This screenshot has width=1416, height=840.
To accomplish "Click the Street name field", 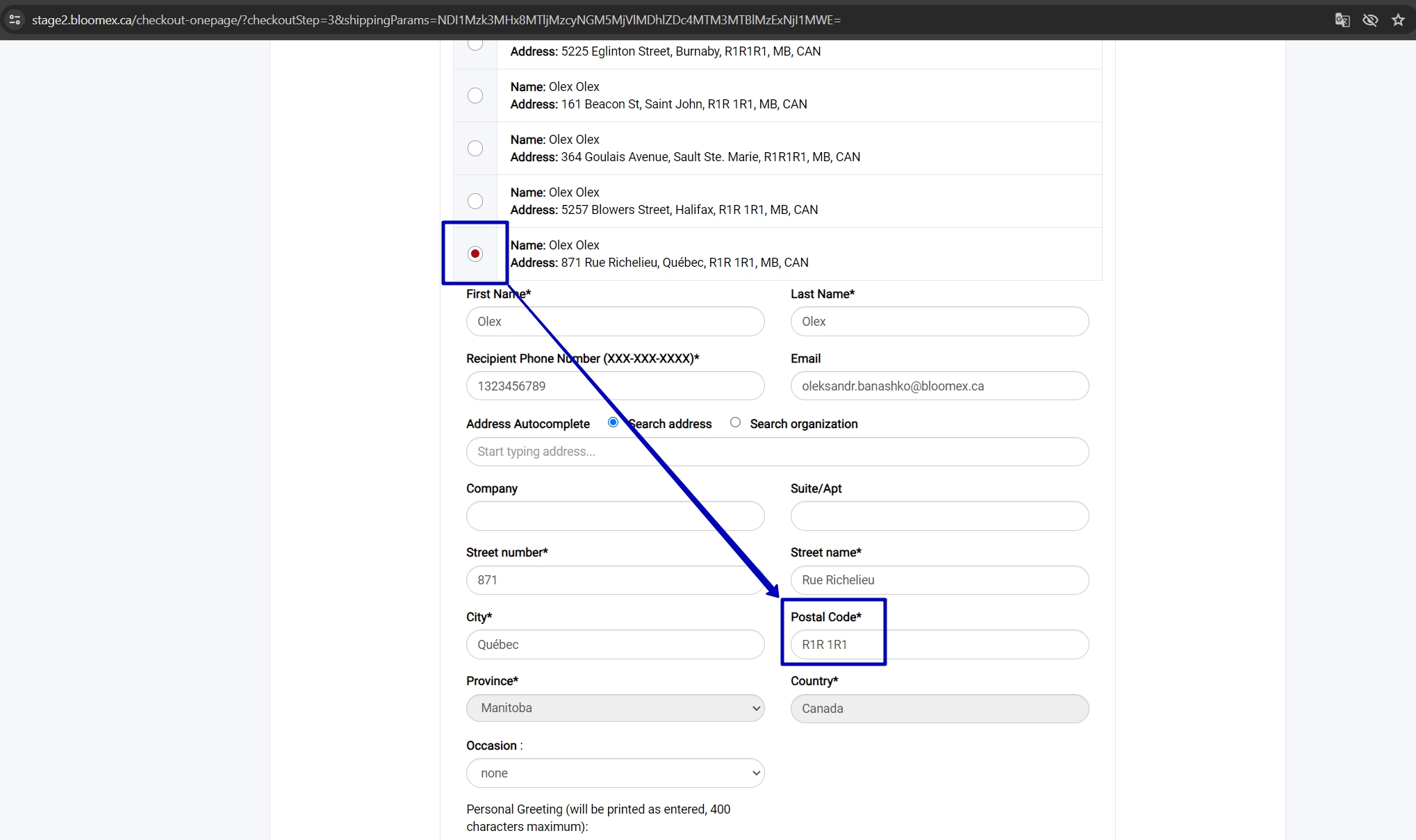I will pos(939,580).
